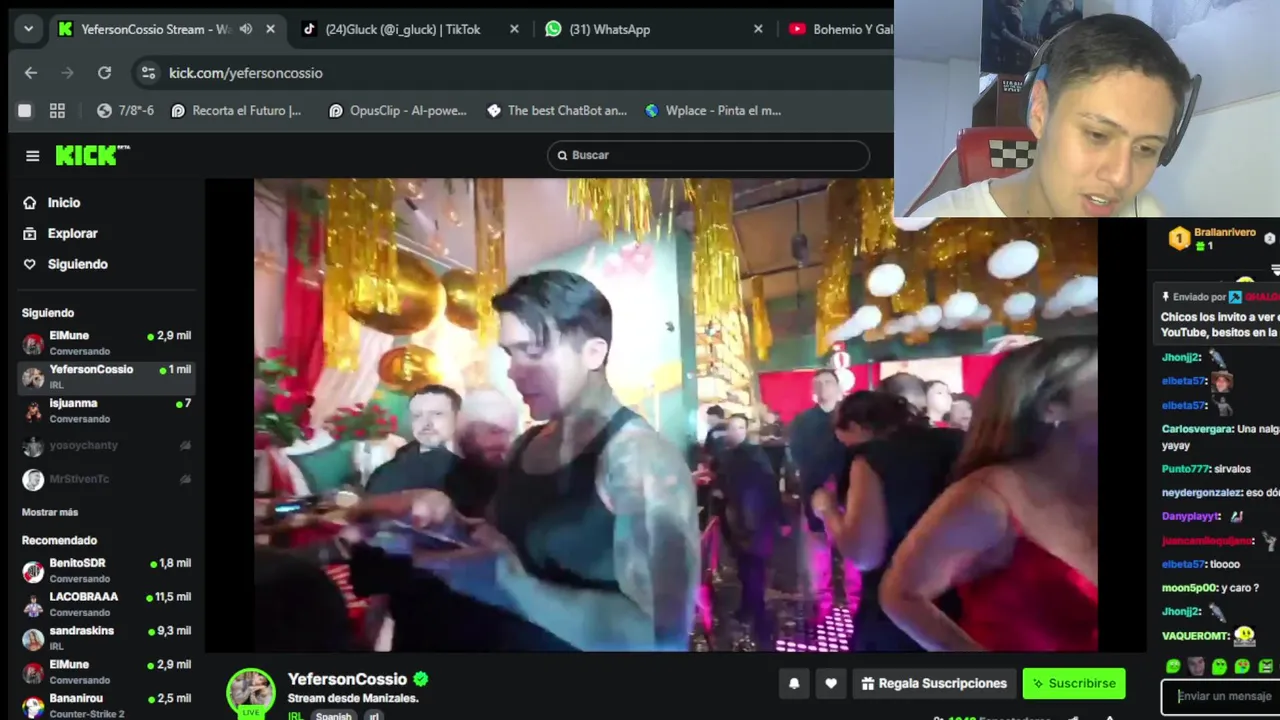1280x720 pixels.
Task: Click the Enviar un mensaje chat input
Action: coord(1222,697)
